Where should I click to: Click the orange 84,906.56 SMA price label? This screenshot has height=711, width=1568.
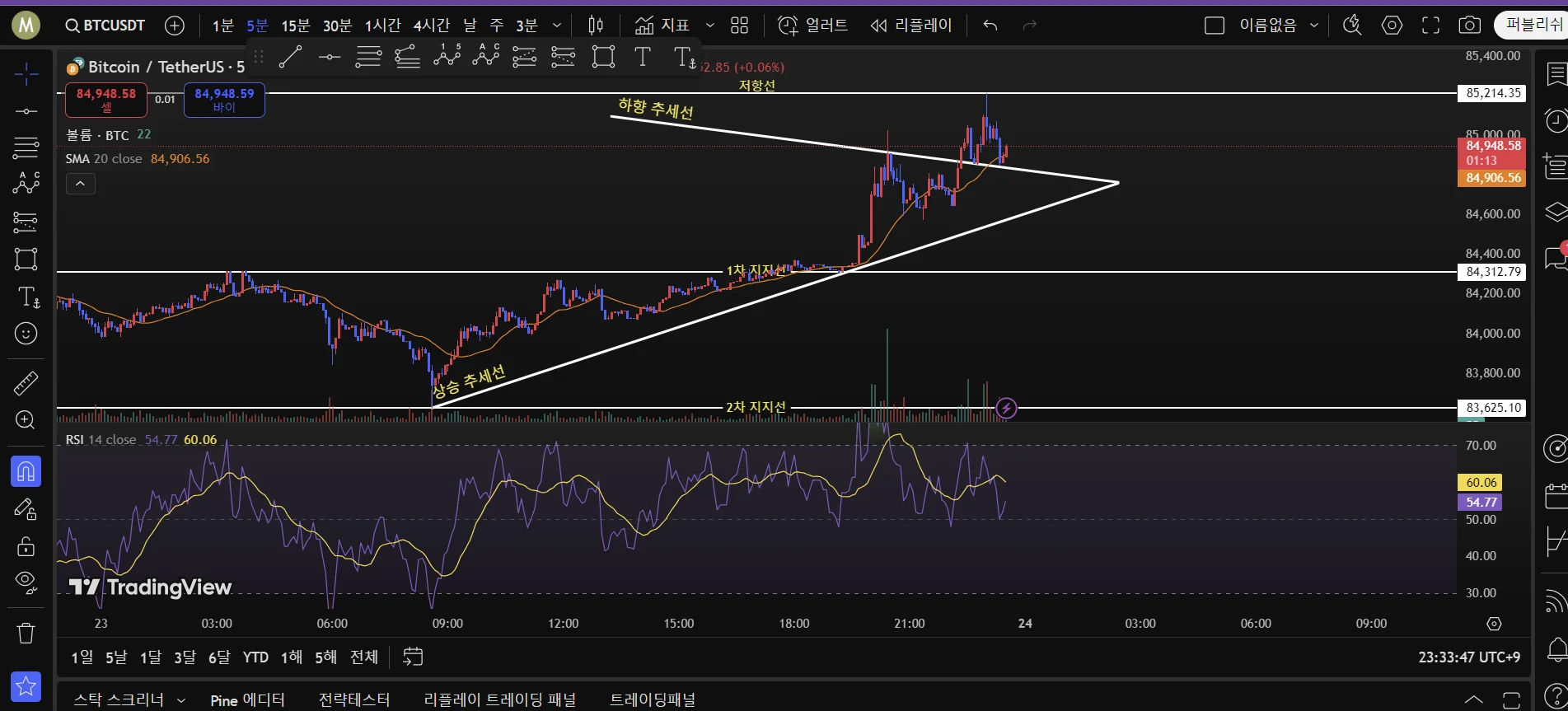[x=1492, y=178]
